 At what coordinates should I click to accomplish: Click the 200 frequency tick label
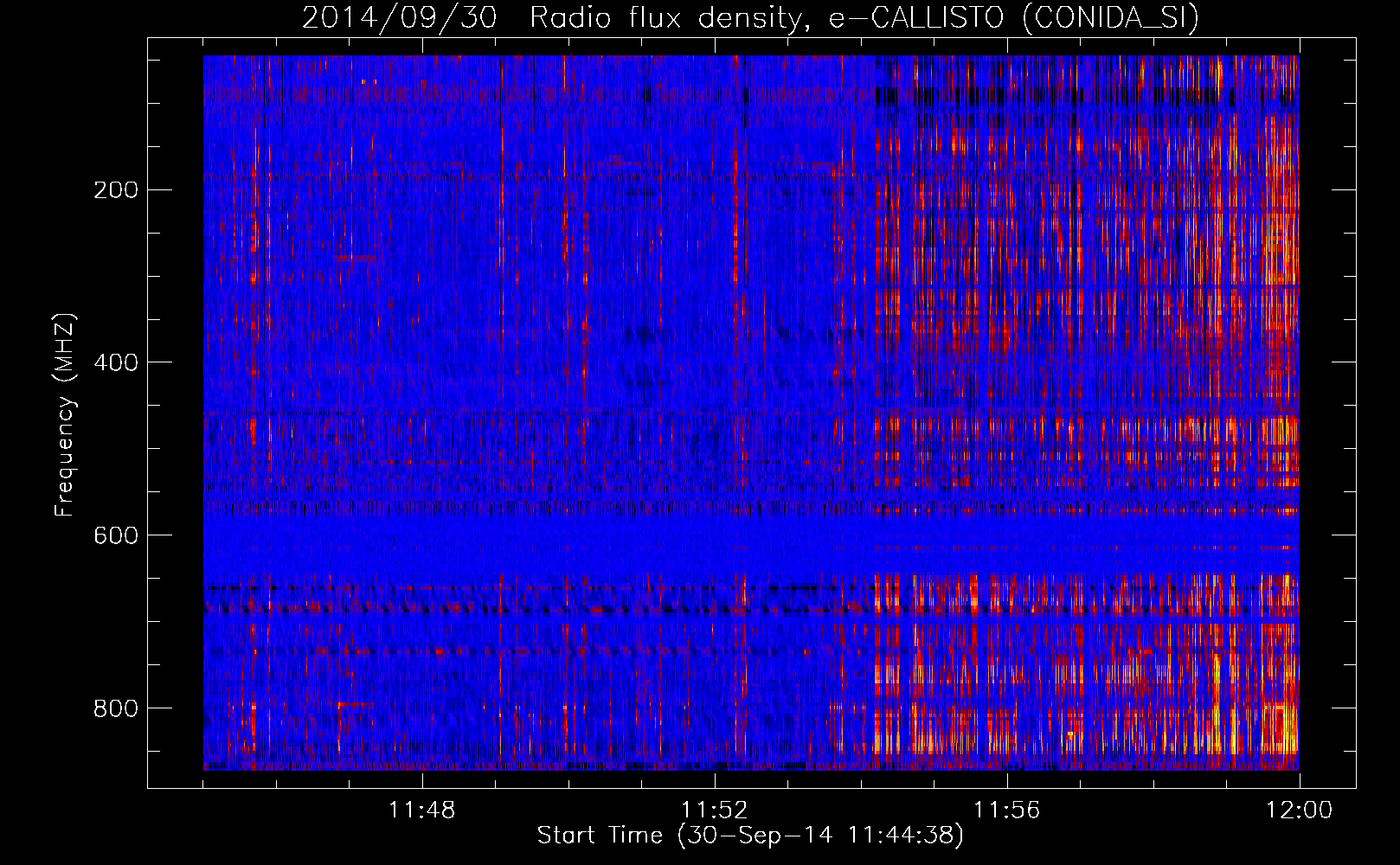coord(115,189)
